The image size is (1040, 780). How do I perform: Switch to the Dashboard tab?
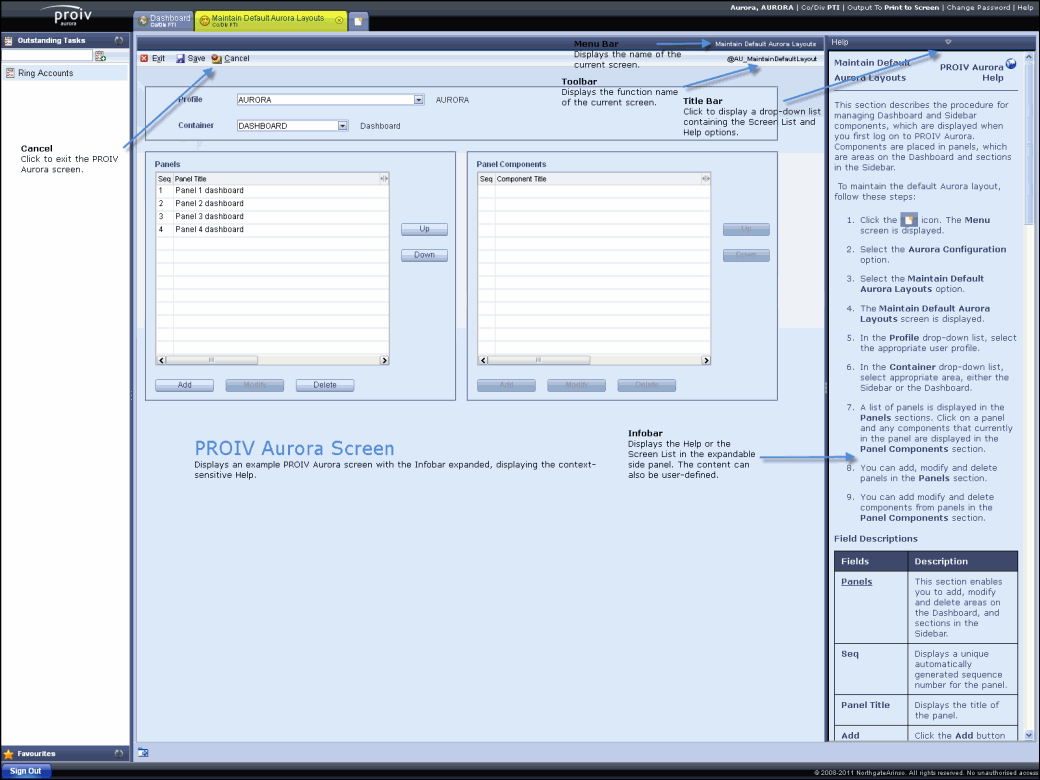coord(164,20)
